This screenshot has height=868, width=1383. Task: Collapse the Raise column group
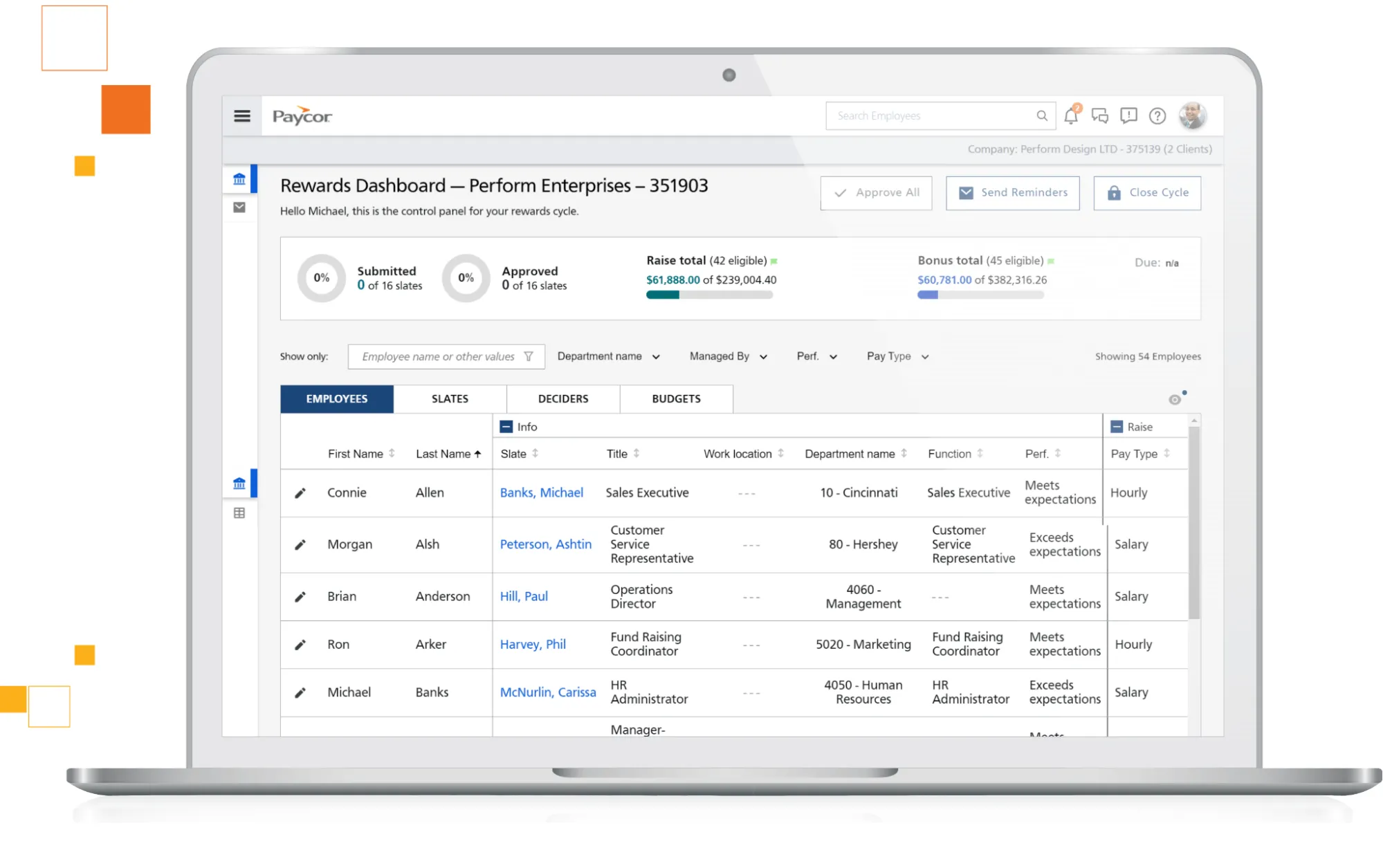(x=1116, y=427)
